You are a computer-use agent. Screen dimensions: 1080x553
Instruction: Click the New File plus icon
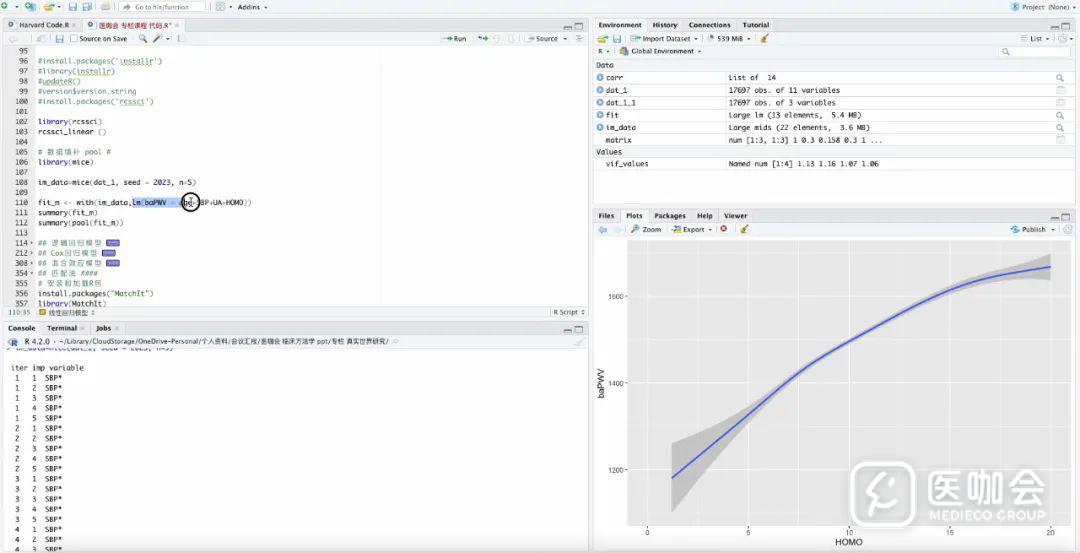click(x=6, y=6)
